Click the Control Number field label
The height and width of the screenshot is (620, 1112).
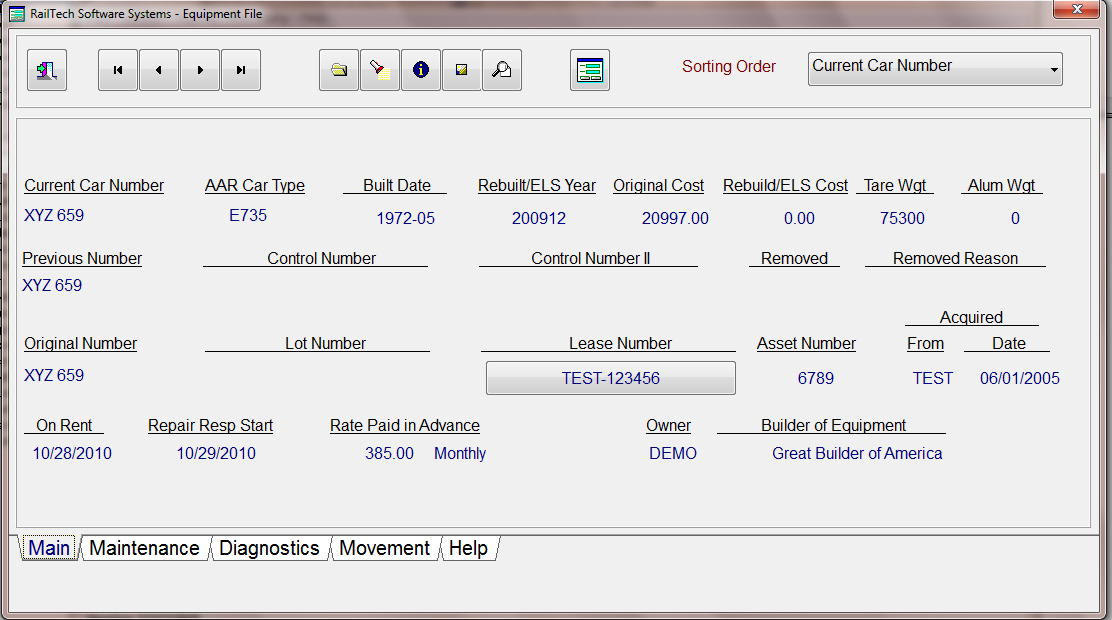(321, 259)
